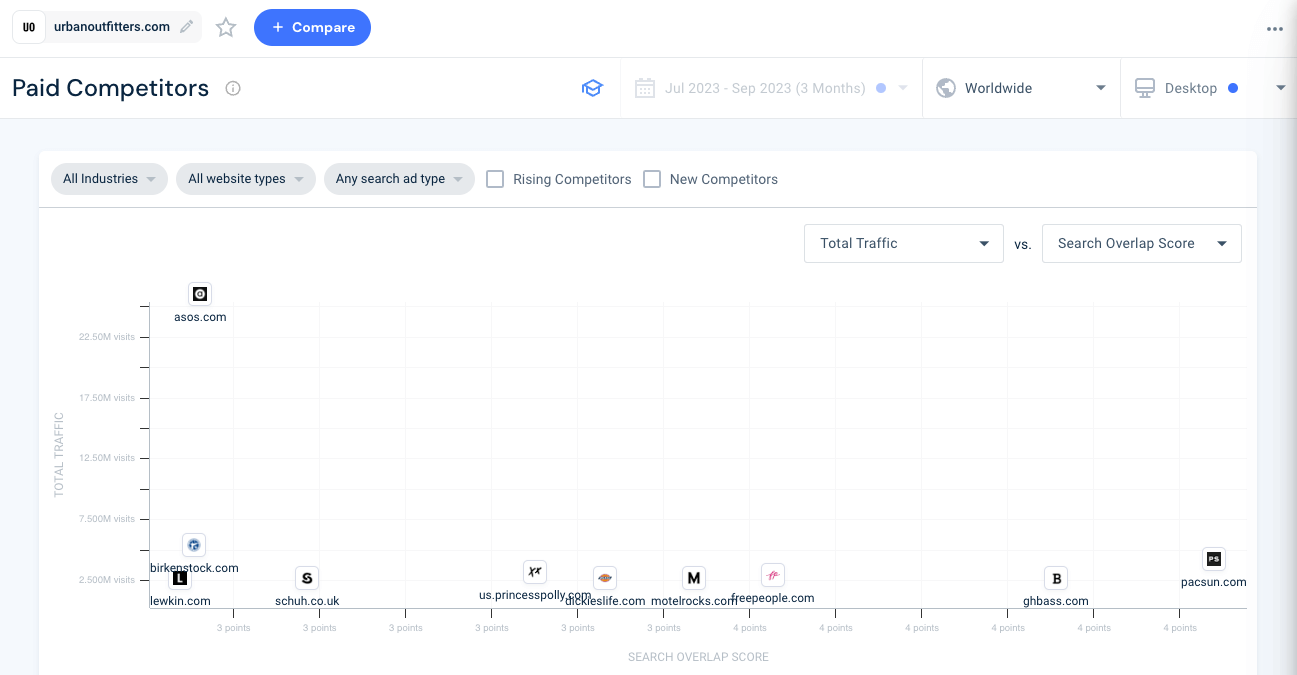This screenshot has height=675, width=1297.
Task: Open the graduation cap learning icon
Action: (x=592, y=88)
